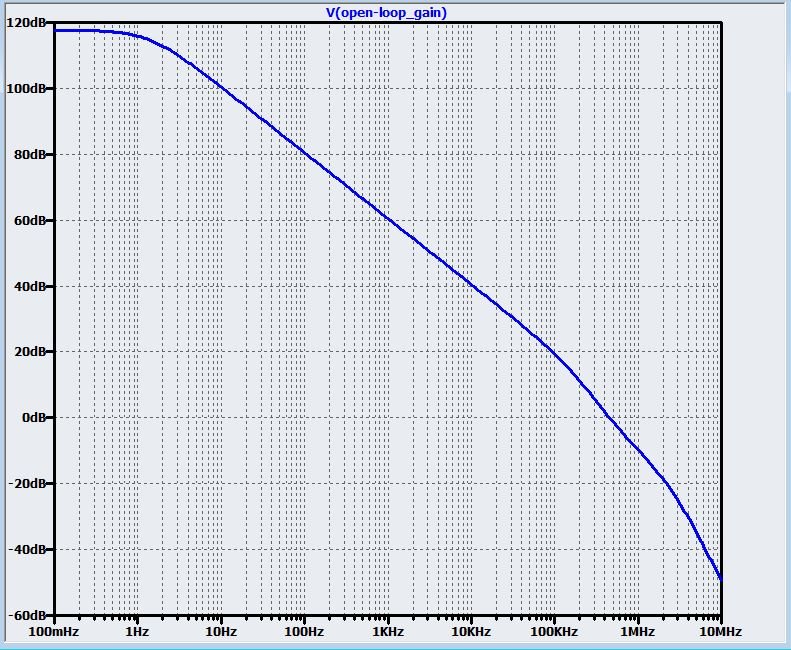Click the gain curve where it crosses 1KHz

(388, 219)
